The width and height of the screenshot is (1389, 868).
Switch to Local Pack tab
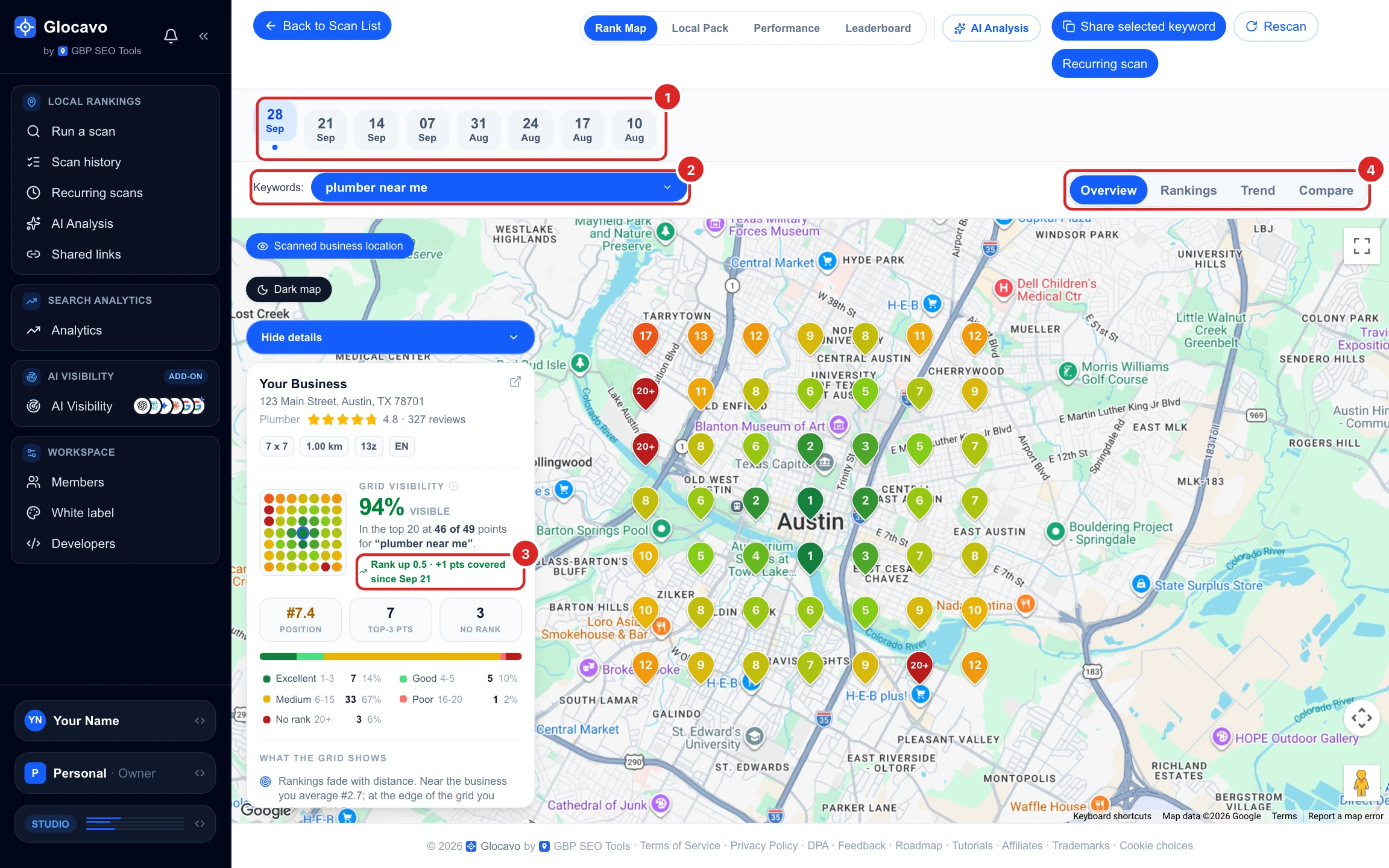click(700, 28)
